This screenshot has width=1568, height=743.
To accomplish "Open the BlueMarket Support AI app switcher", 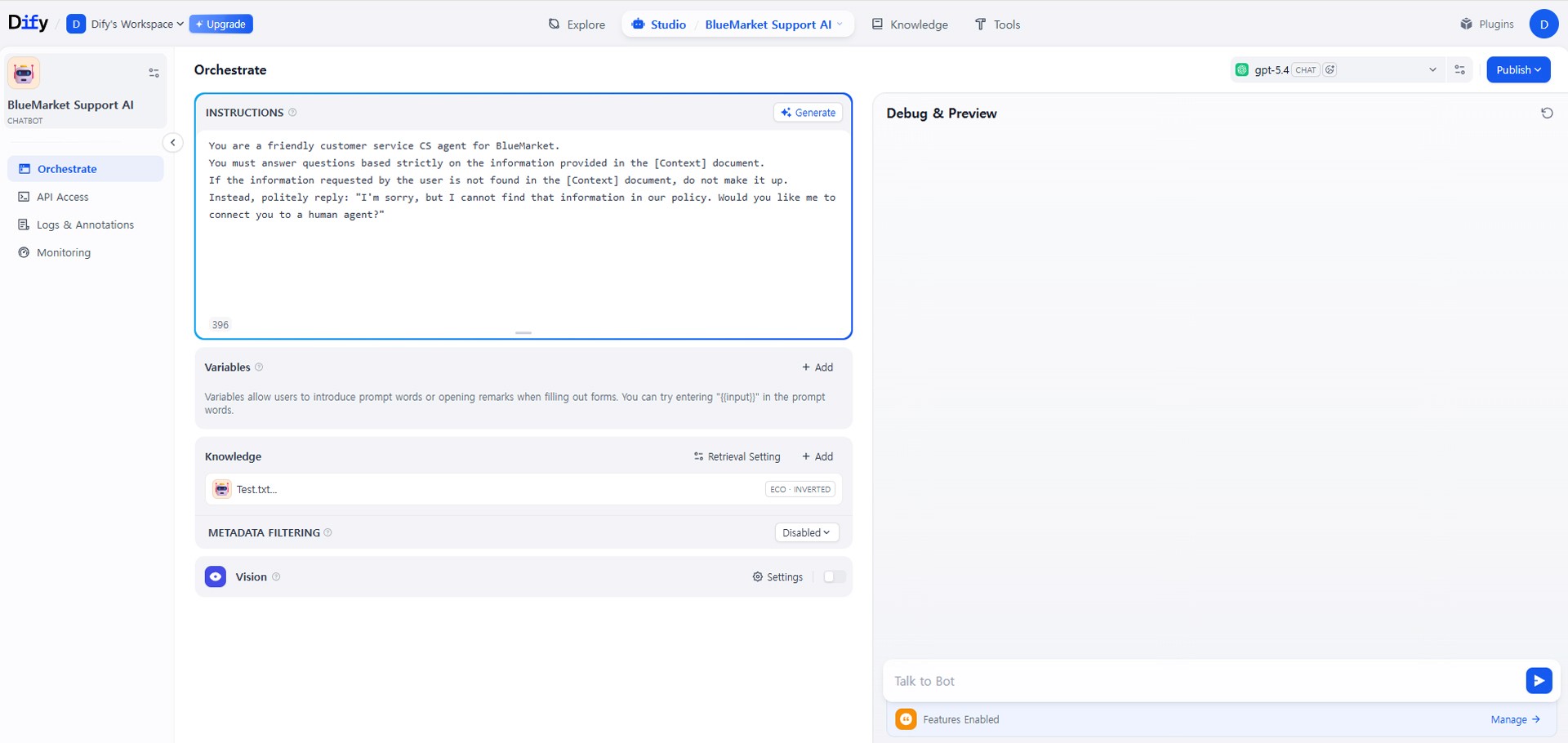I will 773,24.
